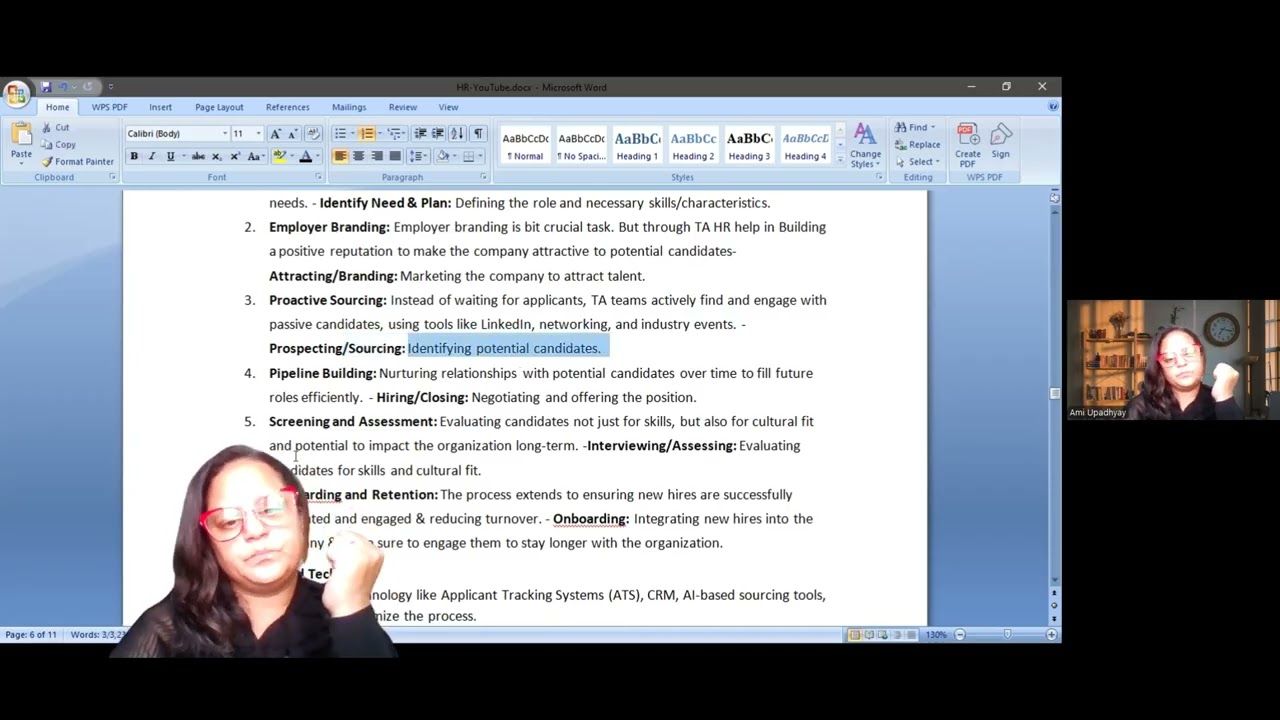Click the vertical document scrollbar

(1054, 393)
